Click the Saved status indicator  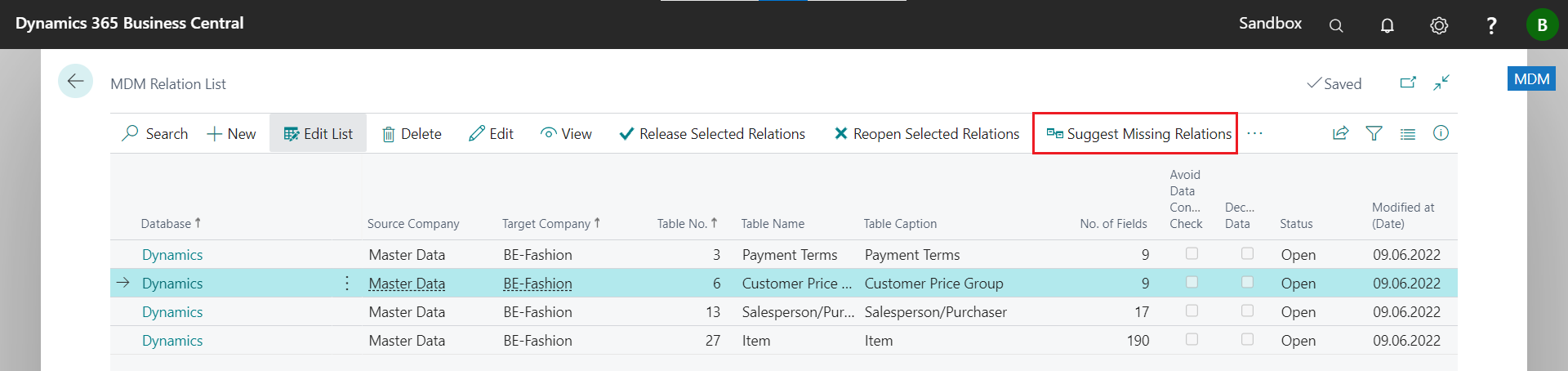pyautogui.click(x=1334, y=83)
